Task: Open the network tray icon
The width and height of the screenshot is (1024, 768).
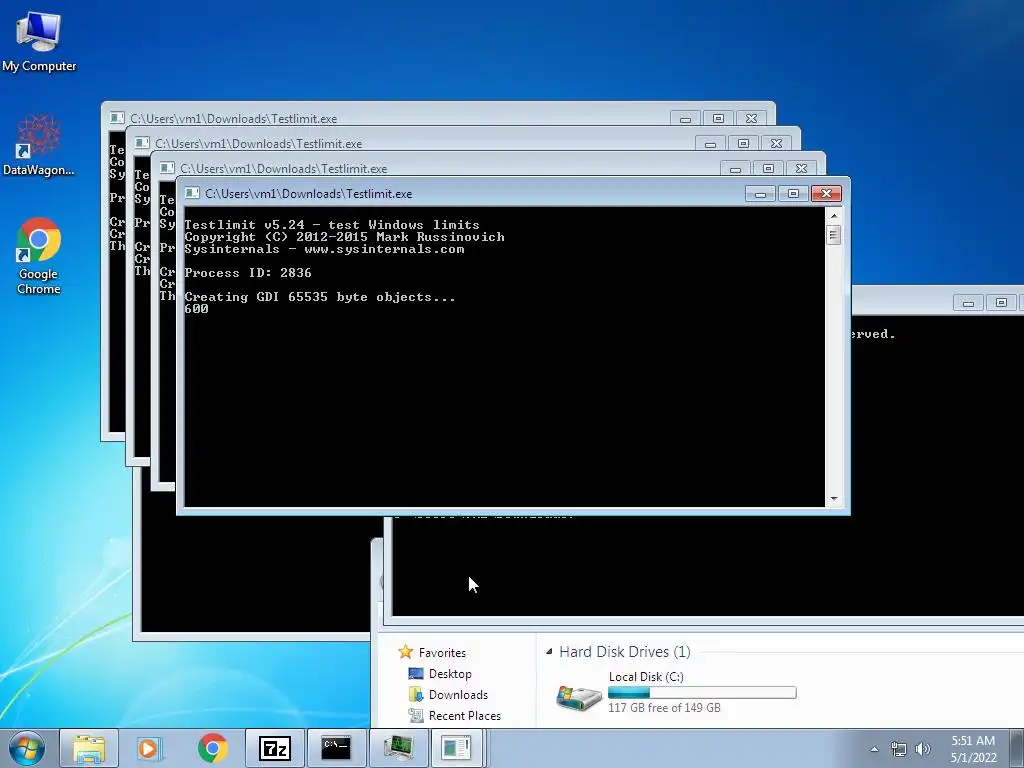Action: click(x=899, y=749)
